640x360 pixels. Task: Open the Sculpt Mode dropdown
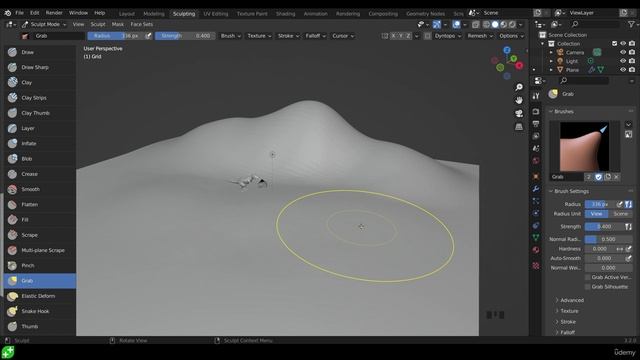point(44,24)
